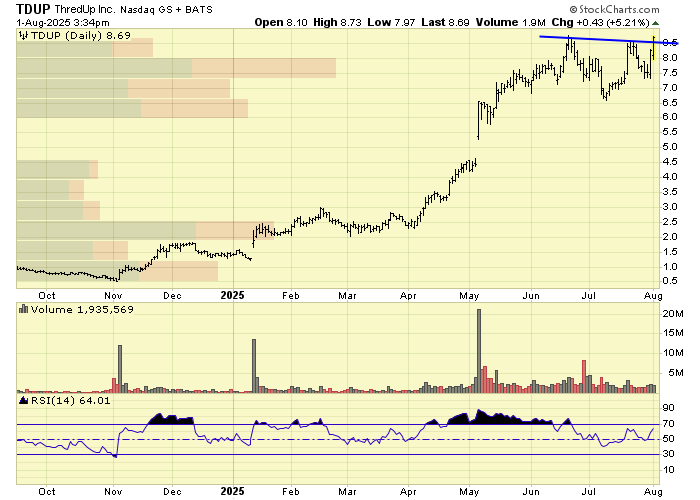Click the exchange text Nasdaq GS + BATS
This screenshot has height=500, width=700.
pos(166,9)
